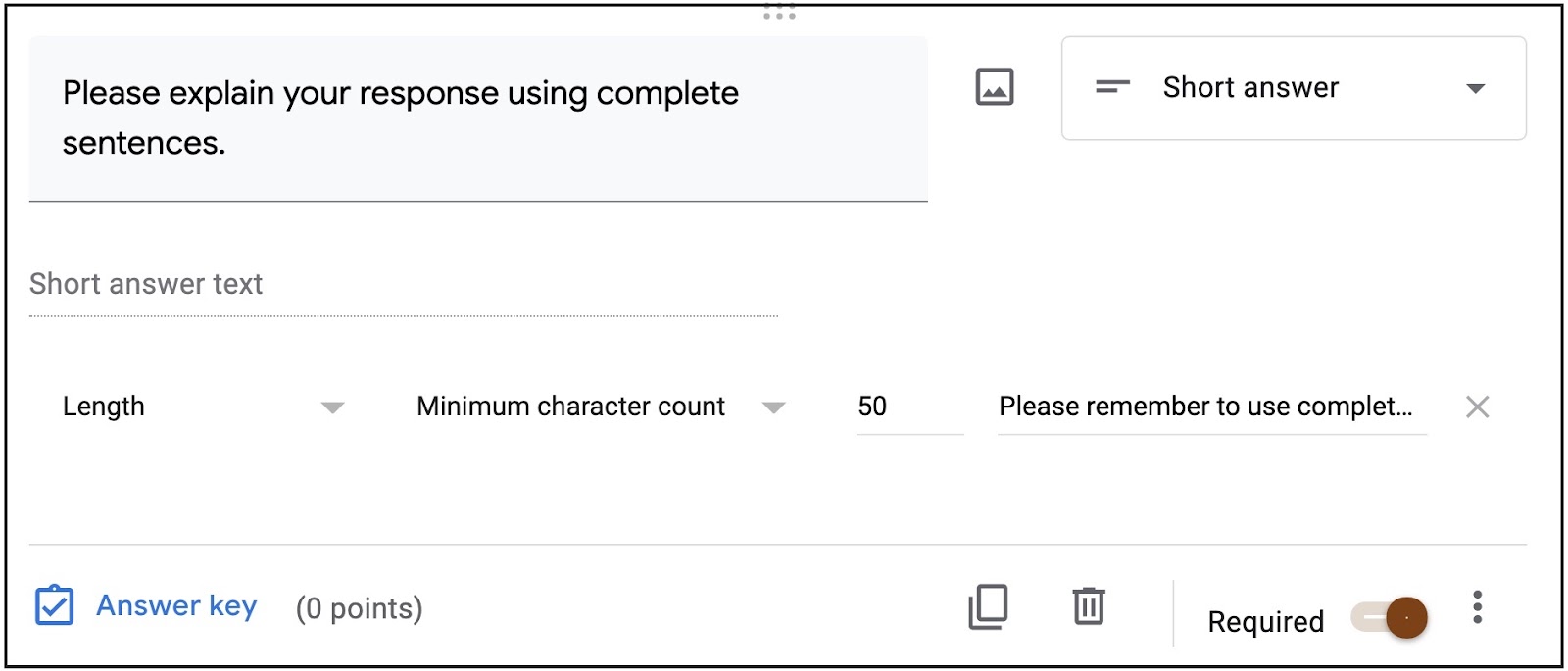Add an image to the question
This screenshot has width=1568, height=671.
[x=994, y=87]
